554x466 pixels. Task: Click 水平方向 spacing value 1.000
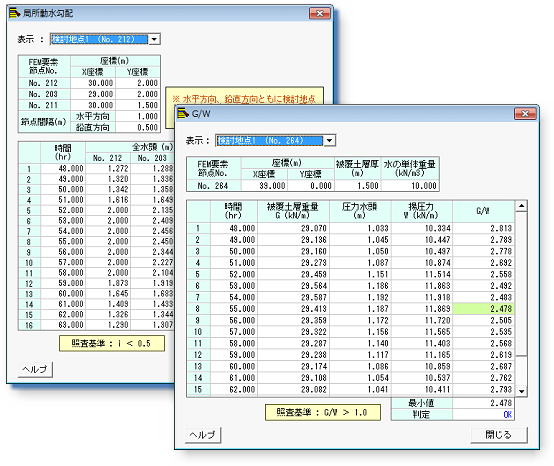[138, 116]
